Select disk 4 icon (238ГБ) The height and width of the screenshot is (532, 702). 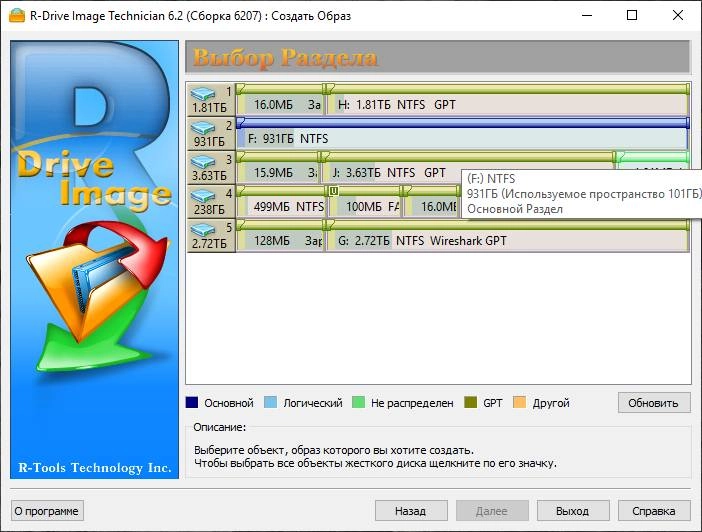[211, 201]
